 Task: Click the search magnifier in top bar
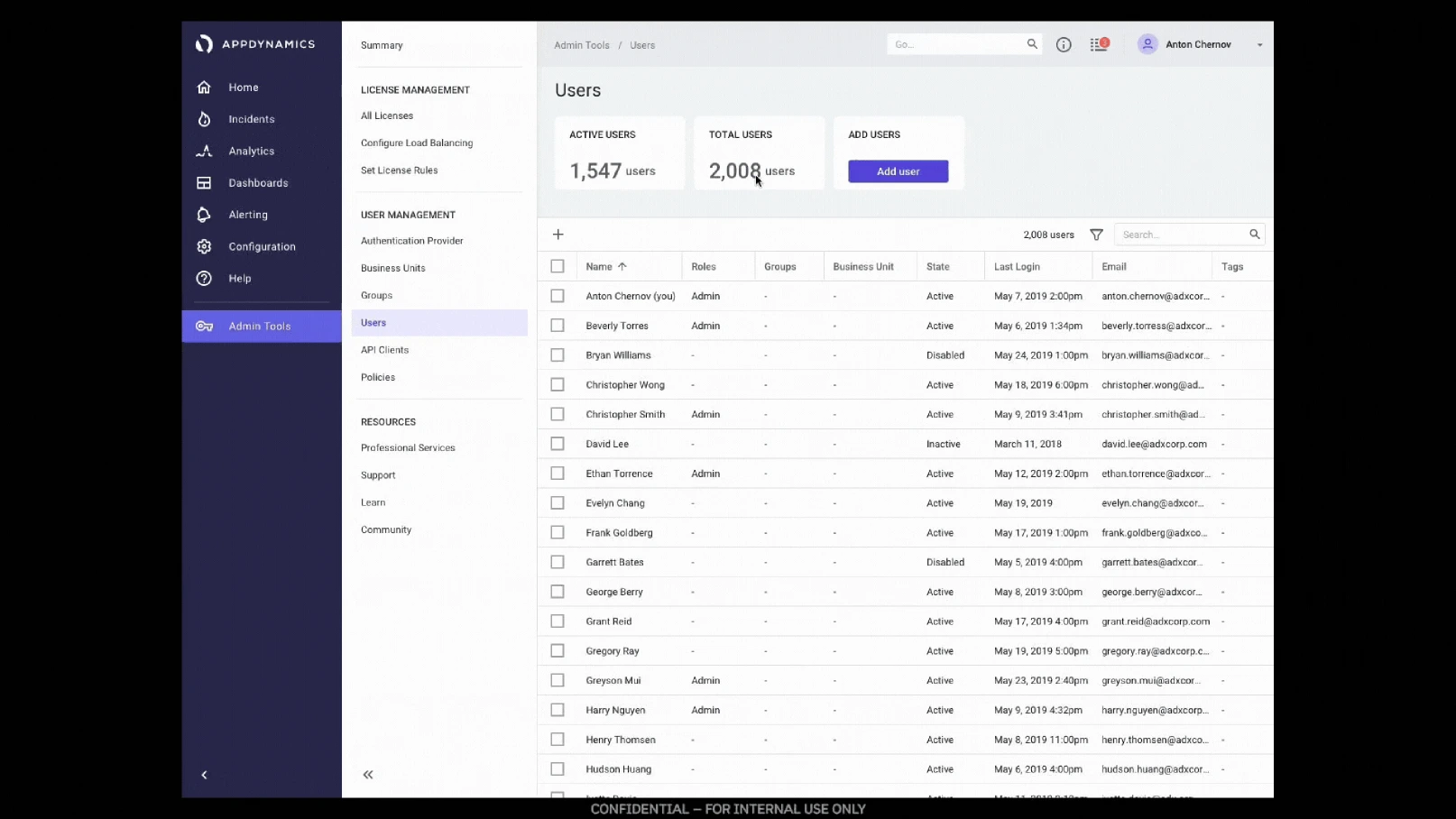(x=1032, y=44)
